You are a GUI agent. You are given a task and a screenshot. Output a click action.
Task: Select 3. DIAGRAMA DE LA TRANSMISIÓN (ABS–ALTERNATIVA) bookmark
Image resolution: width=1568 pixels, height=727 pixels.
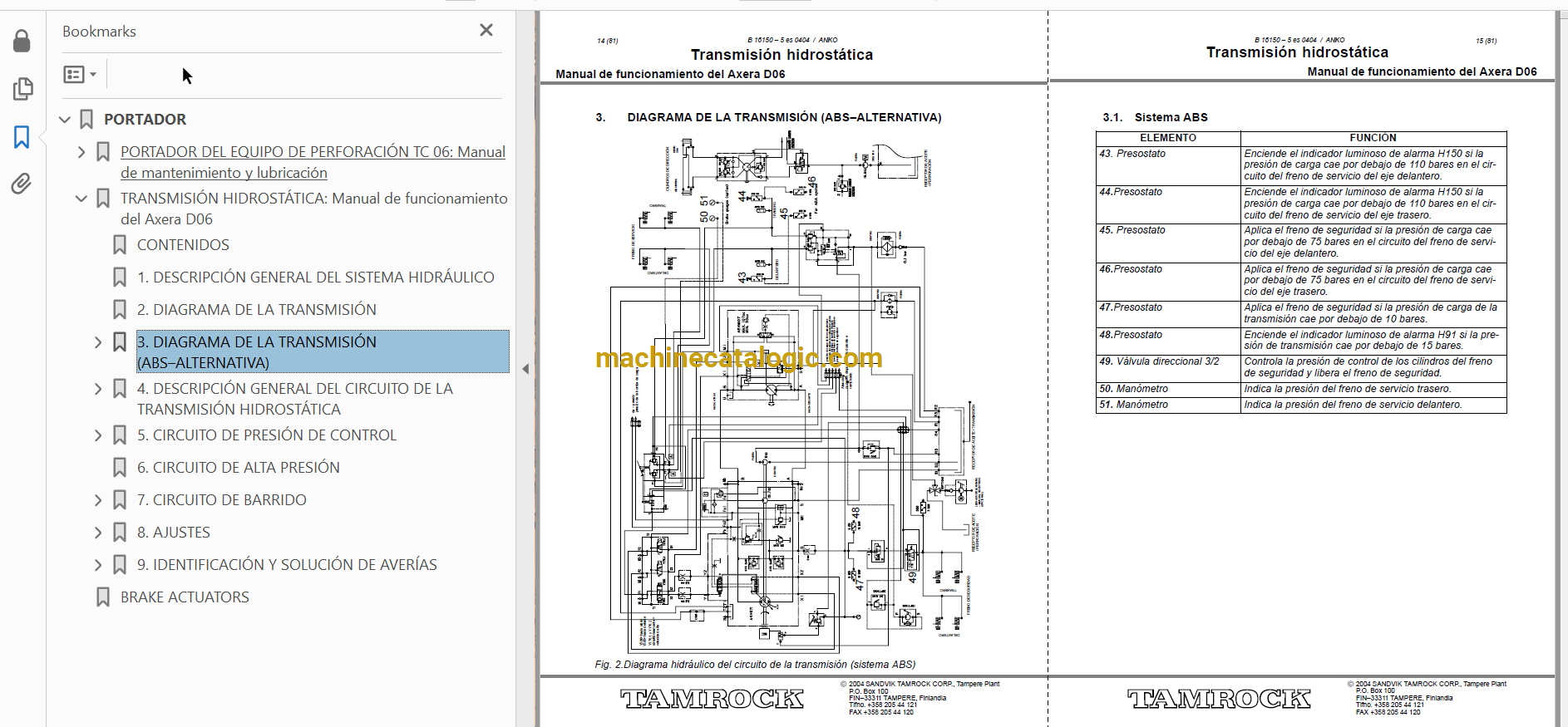(x=323, y=352)
